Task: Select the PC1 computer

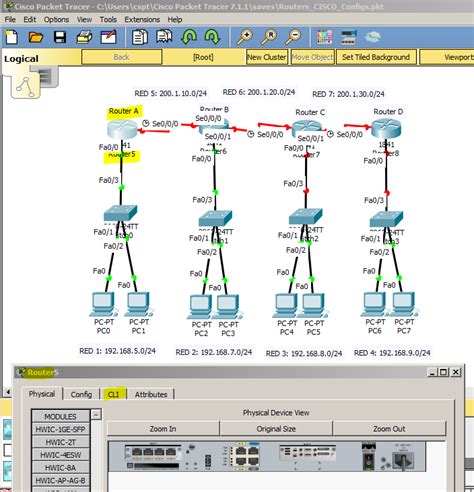Action: 139,304
